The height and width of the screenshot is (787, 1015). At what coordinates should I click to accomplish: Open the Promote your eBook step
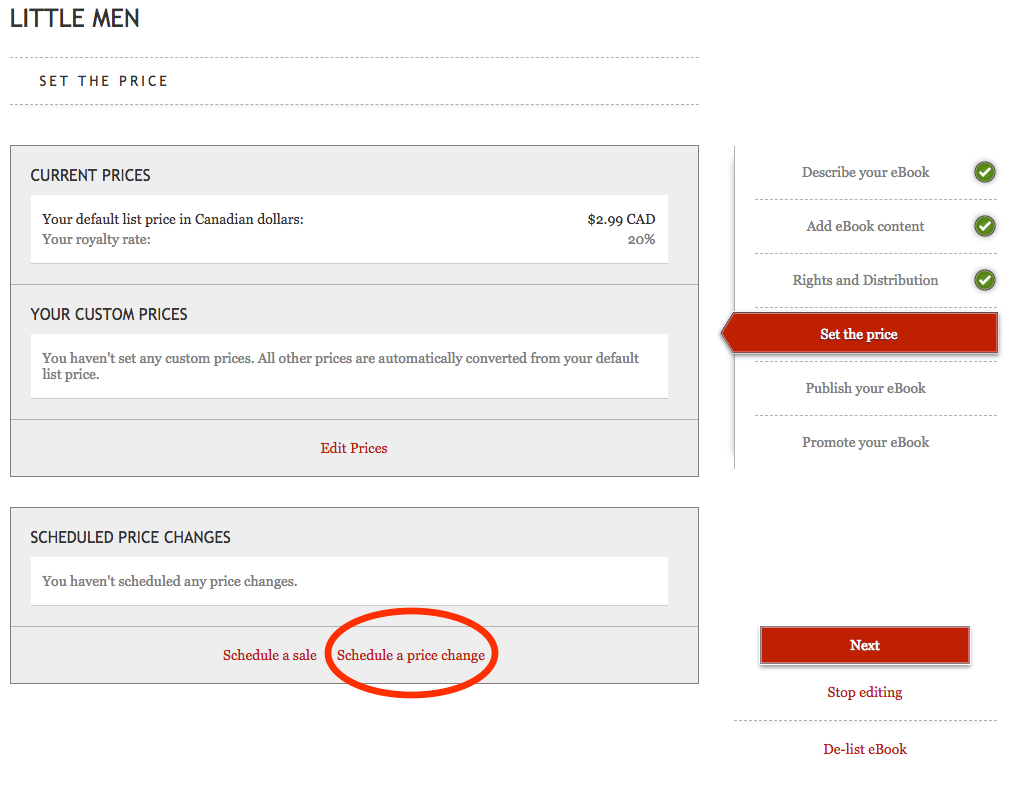[x=865, y=442]
